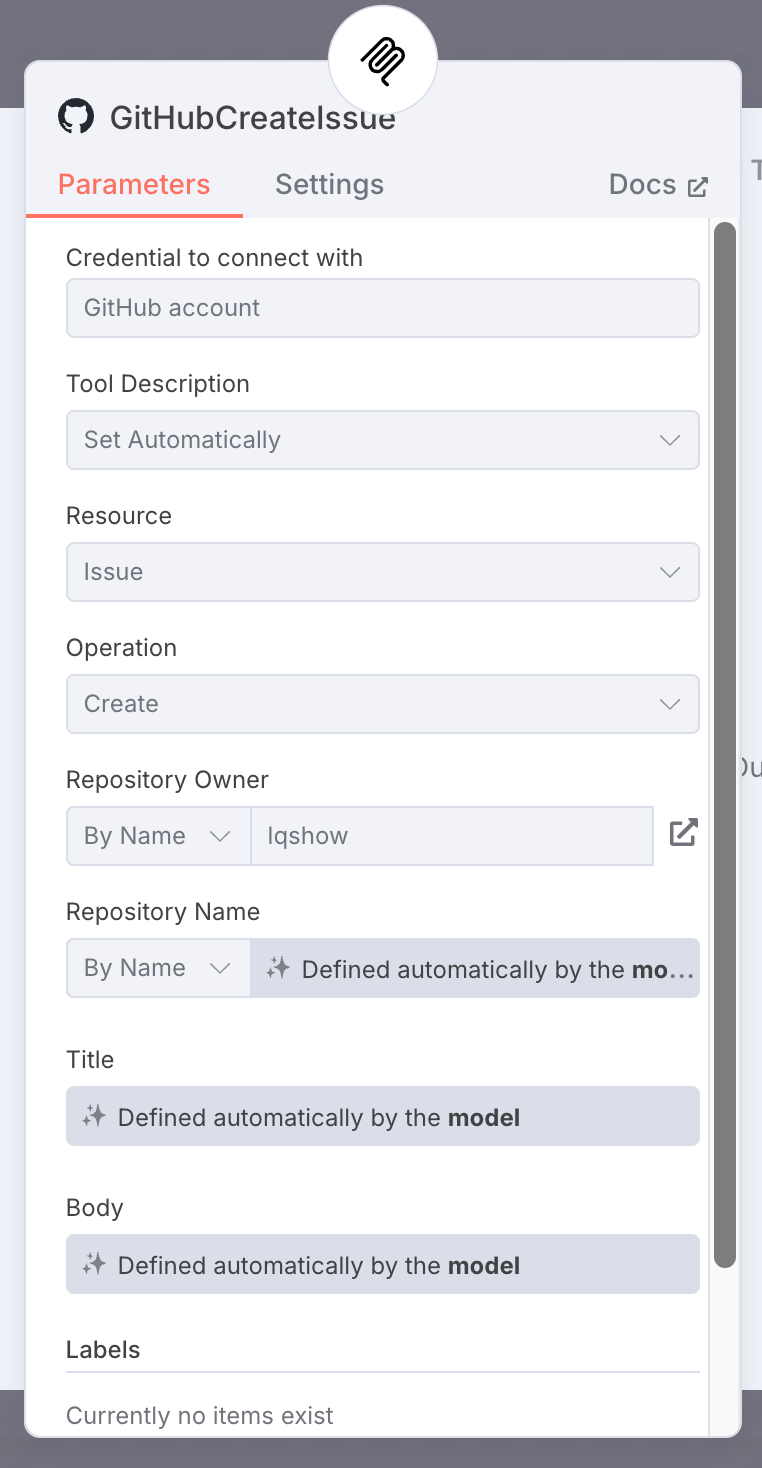This screenshot has height=1468, width=762.
Task: Click the Title model-defined field
Action: point(382,1116)
